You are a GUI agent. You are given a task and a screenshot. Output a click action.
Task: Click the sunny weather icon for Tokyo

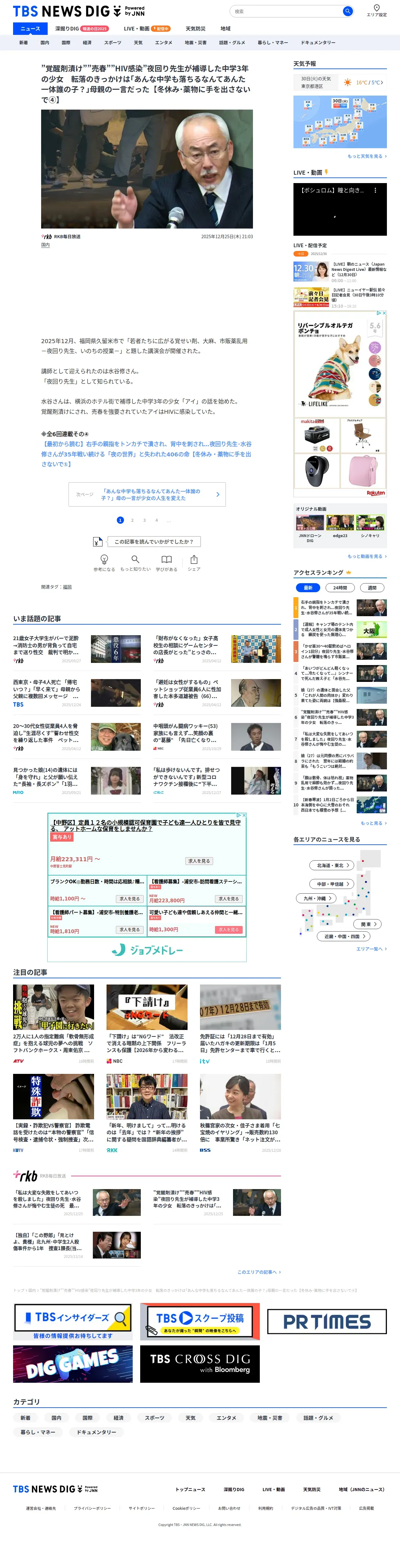click(348, 82)
